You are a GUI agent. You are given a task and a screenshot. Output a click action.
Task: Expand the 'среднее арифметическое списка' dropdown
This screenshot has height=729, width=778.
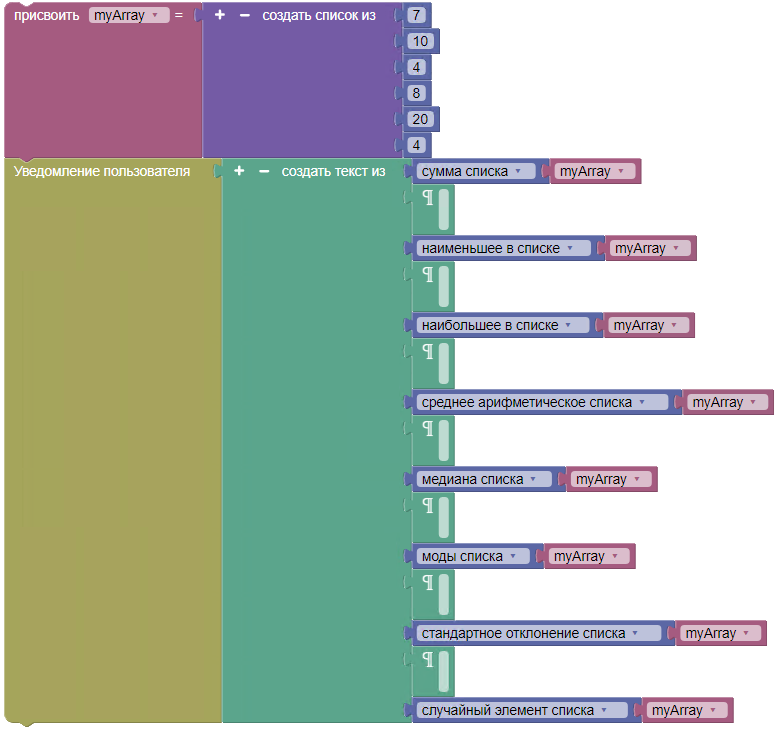542,402
